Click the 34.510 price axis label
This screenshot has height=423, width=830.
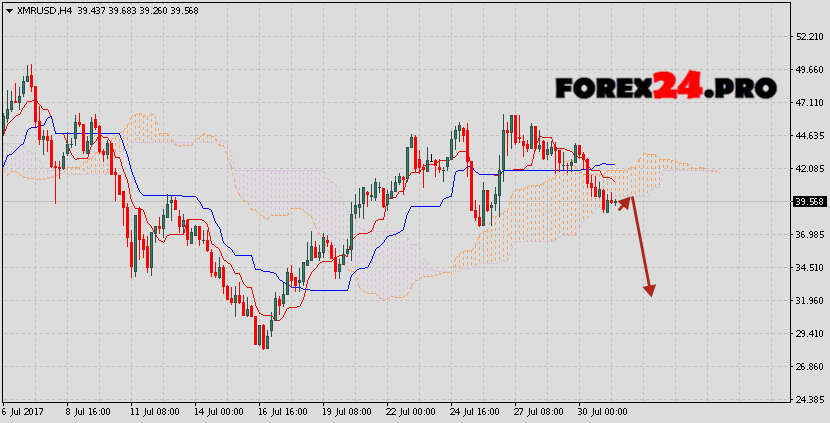(808, 267)
